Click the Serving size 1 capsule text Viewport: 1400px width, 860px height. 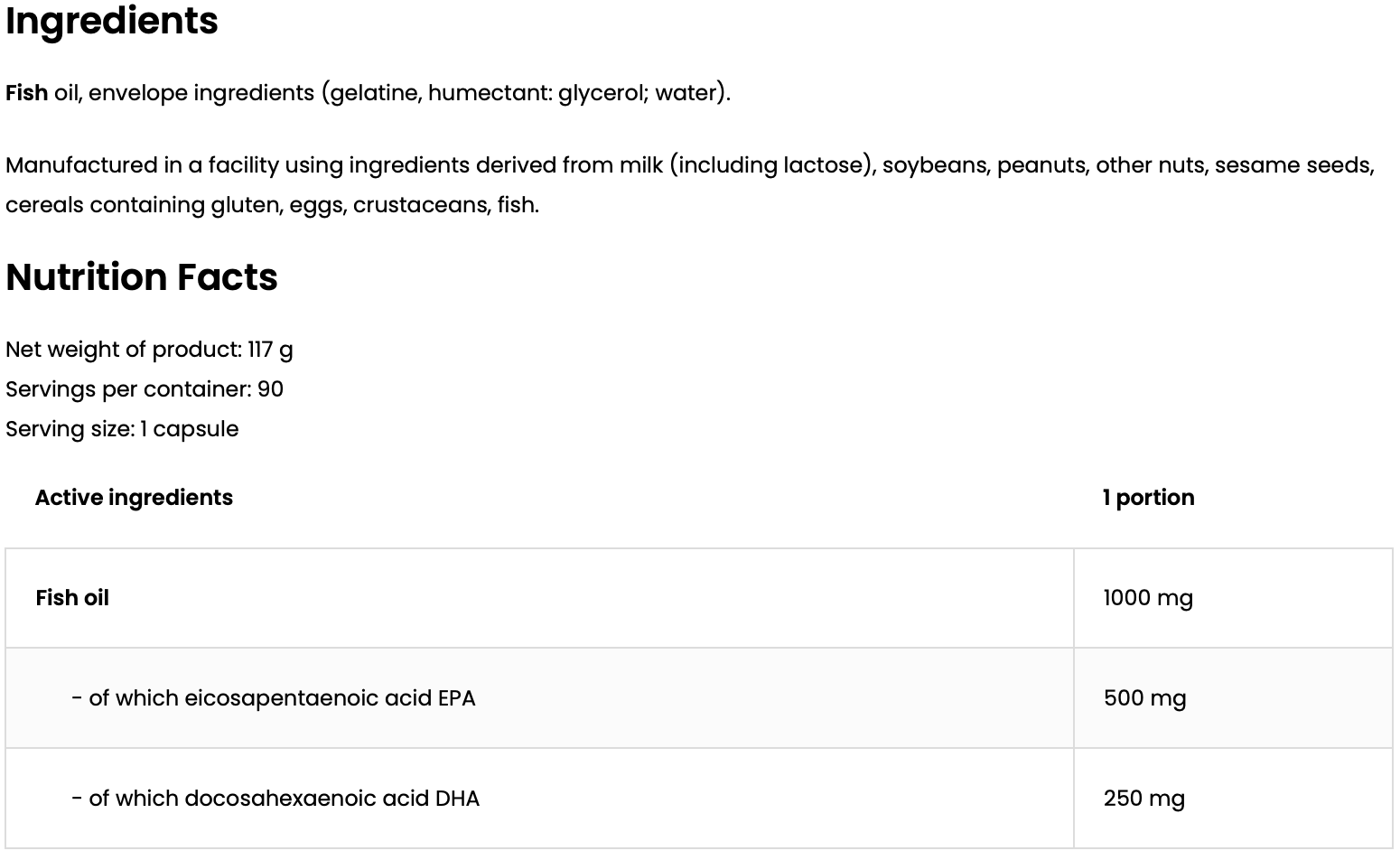pos(122,428)
